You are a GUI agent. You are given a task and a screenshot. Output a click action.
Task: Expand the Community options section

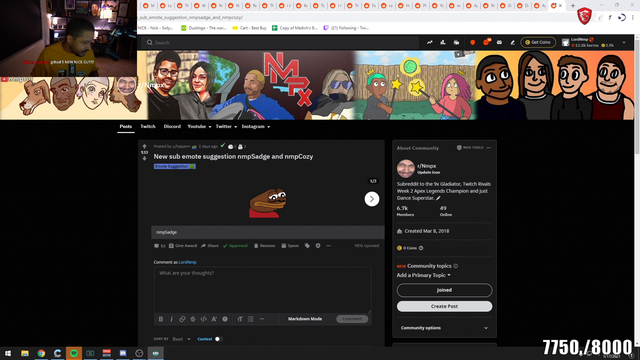pos(444,328)
